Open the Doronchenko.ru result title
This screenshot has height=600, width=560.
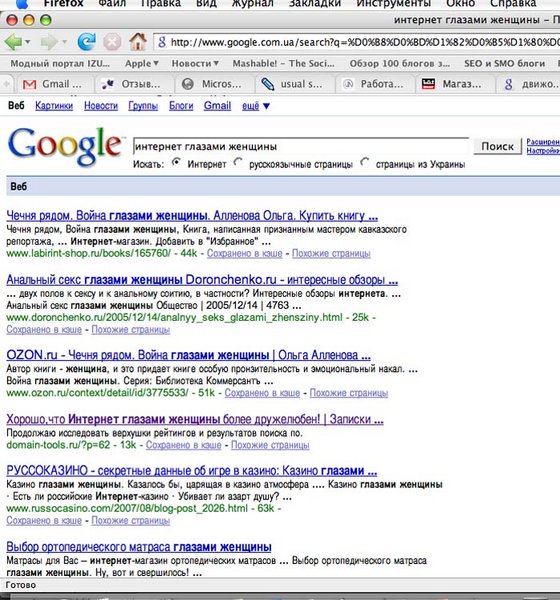[202, 280]
